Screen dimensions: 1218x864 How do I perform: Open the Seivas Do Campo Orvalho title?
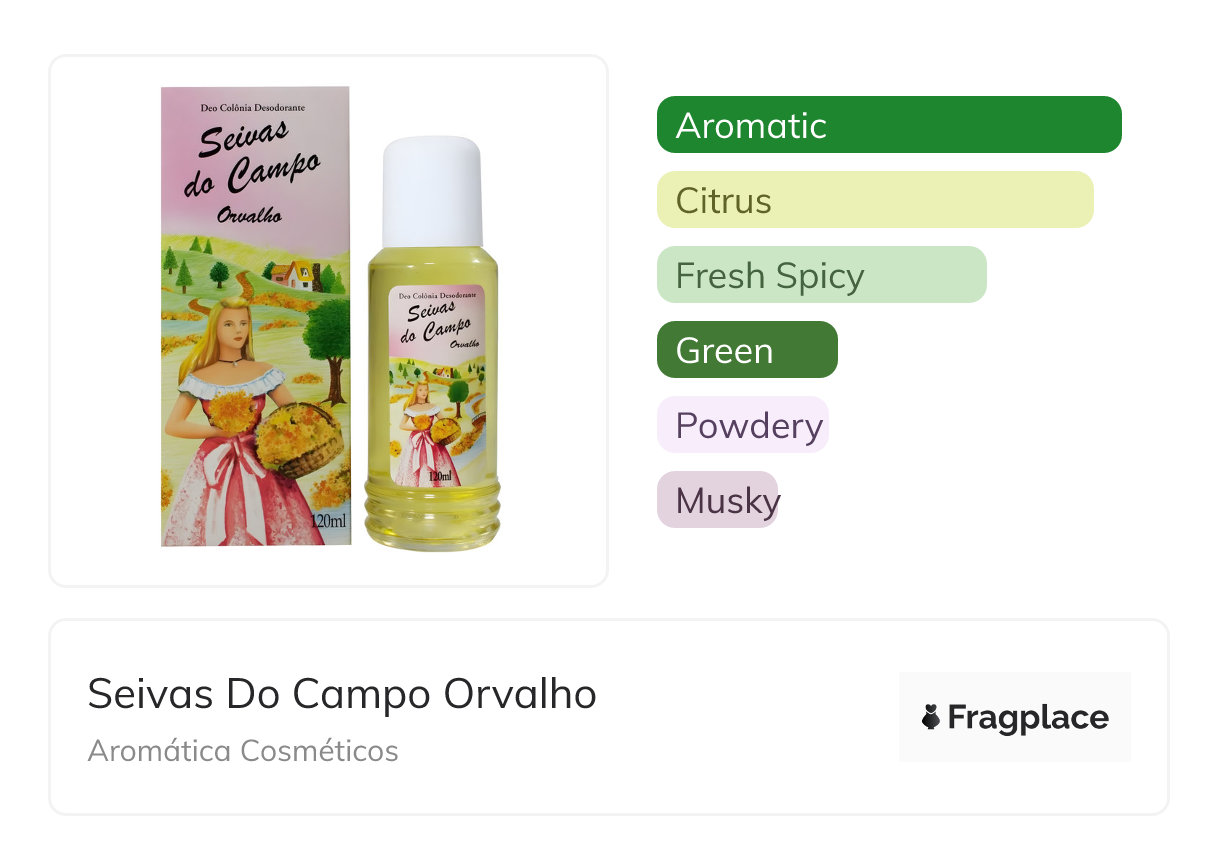click(x=342, y=694)
